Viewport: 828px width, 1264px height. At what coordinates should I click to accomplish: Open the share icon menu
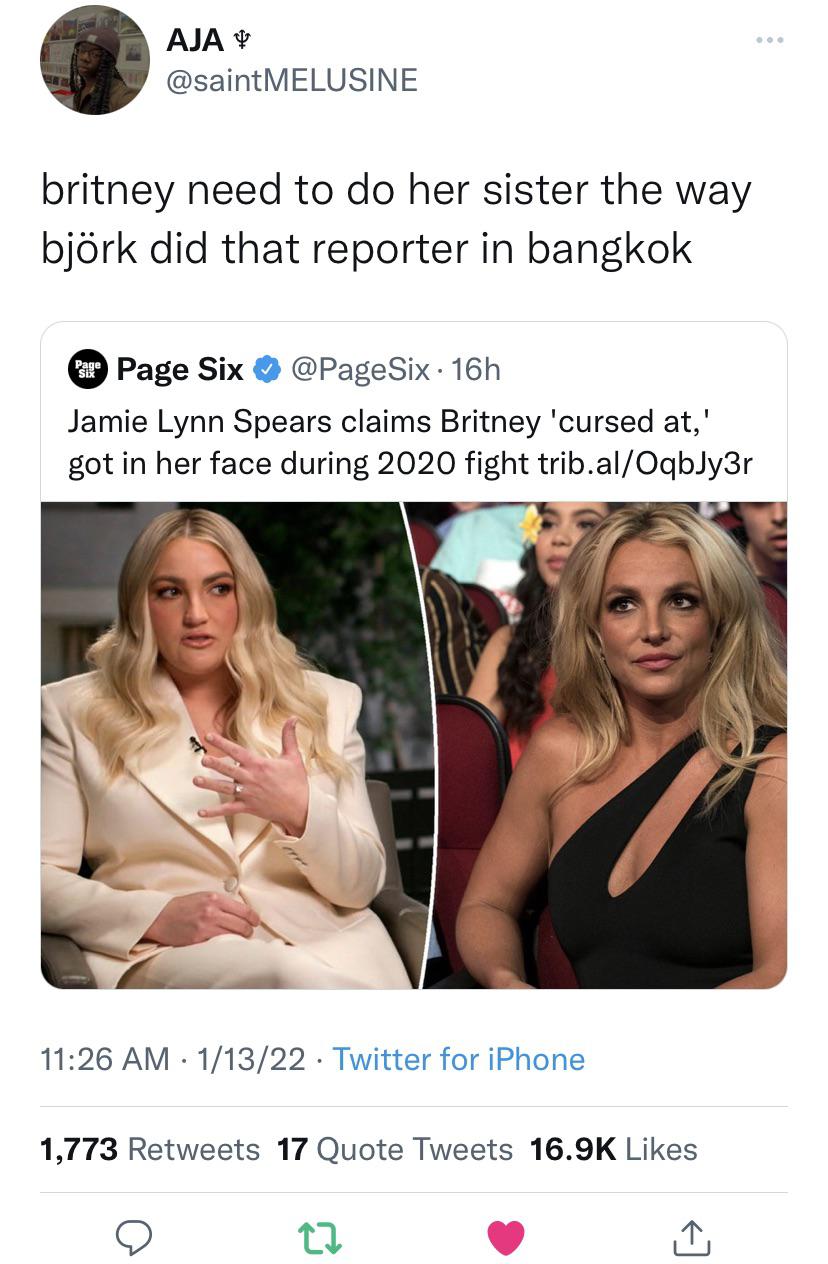tap(691, 1238)
